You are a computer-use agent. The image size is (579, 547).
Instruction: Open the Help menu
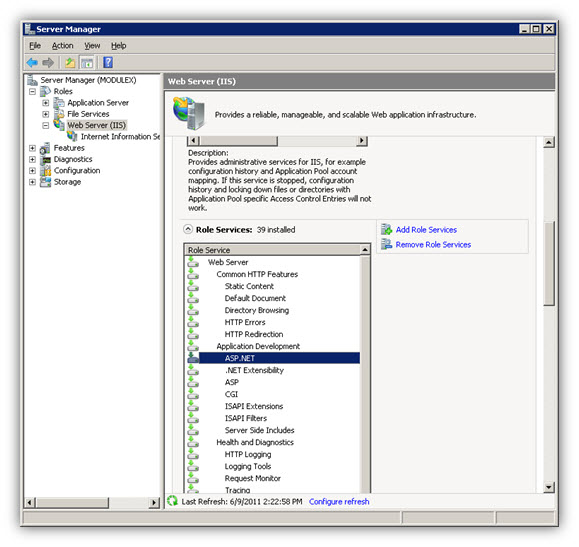119,45
